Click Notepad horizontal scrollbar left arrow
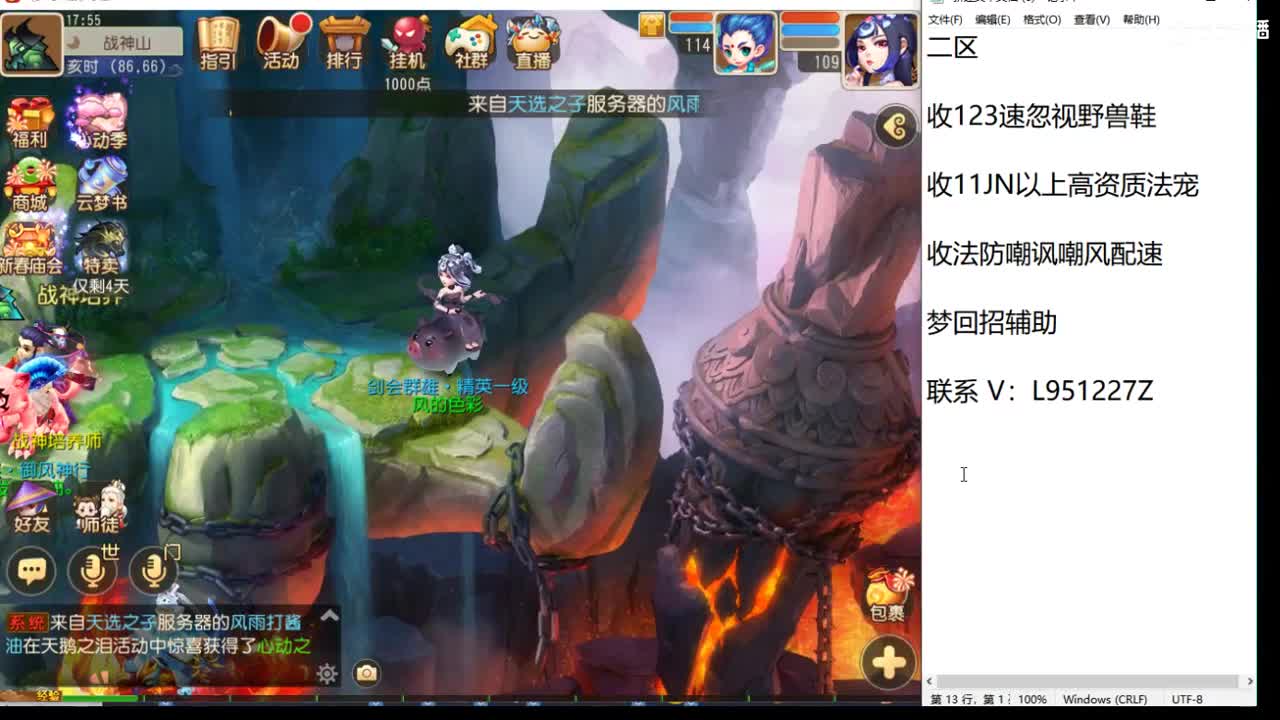Viewport: 1280px width, 720px height. (931, 681)
